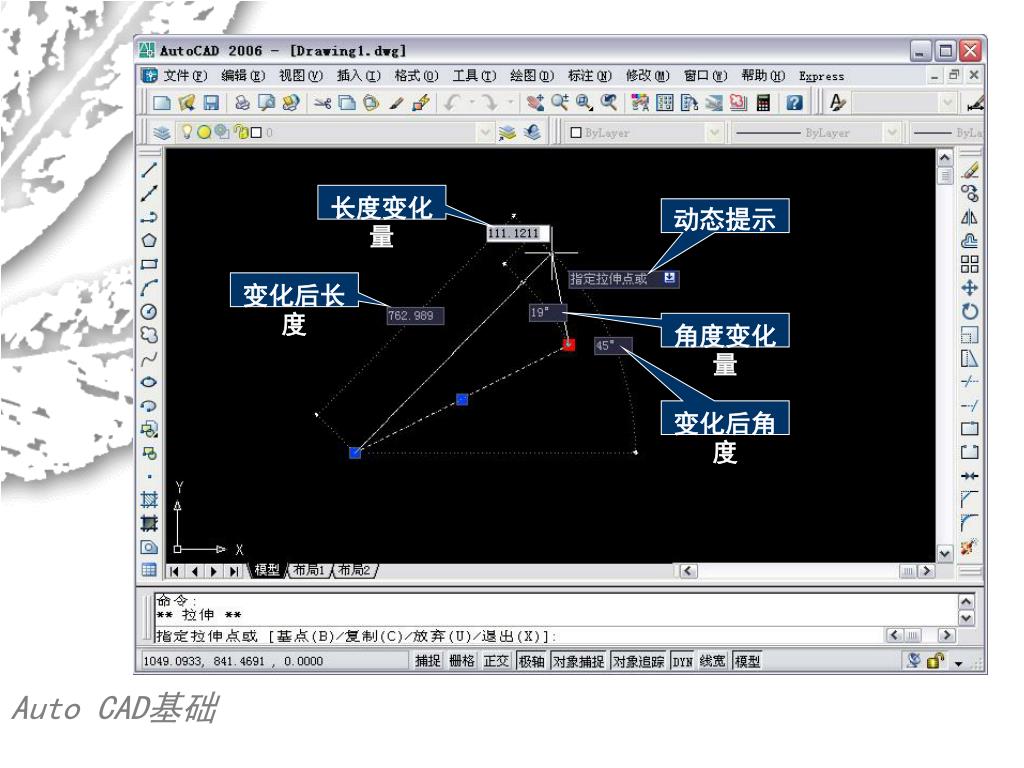Switch to the 布局1 layout tab
The image size is (1024, 768).
pyautogui.click(x=308, y=570)
